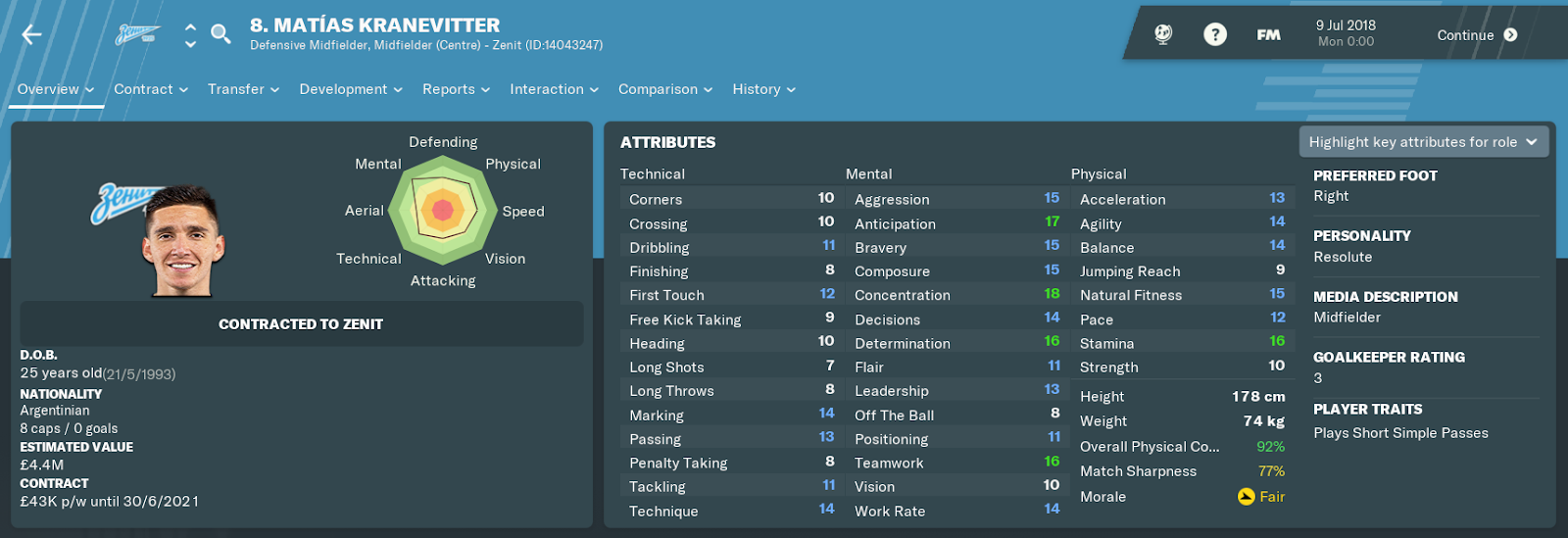
Task: Expand Highlight key attributes for role dropdown
Action: [1424, 142]
